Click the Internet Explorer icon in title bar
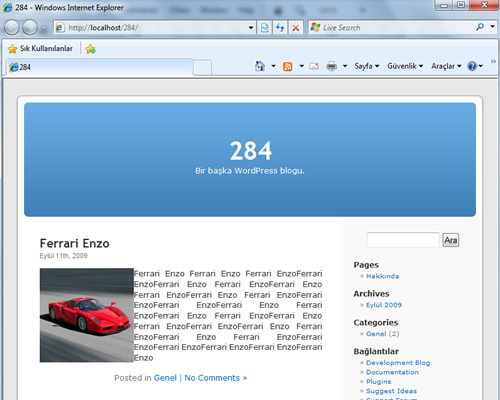Image resolution: width=500 pixels, height=400 pixels. [8, 7]
